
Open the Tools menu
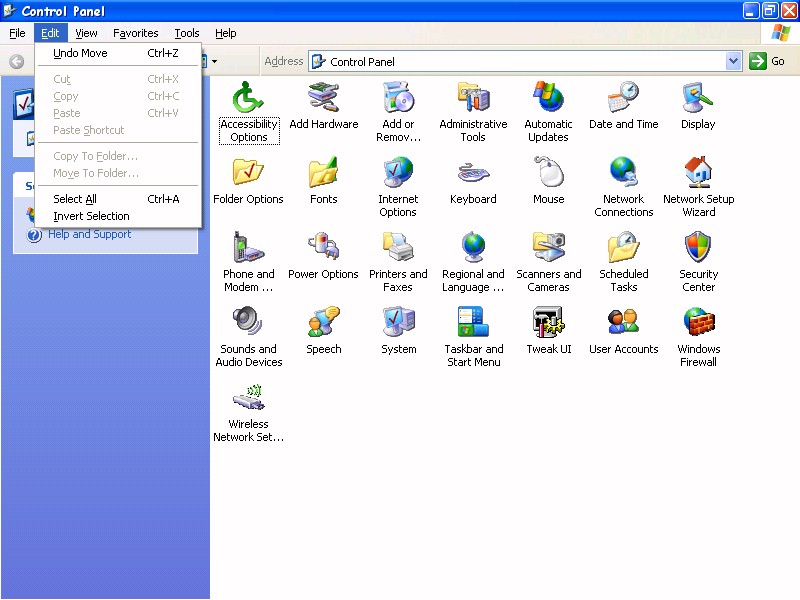(187, 33)
